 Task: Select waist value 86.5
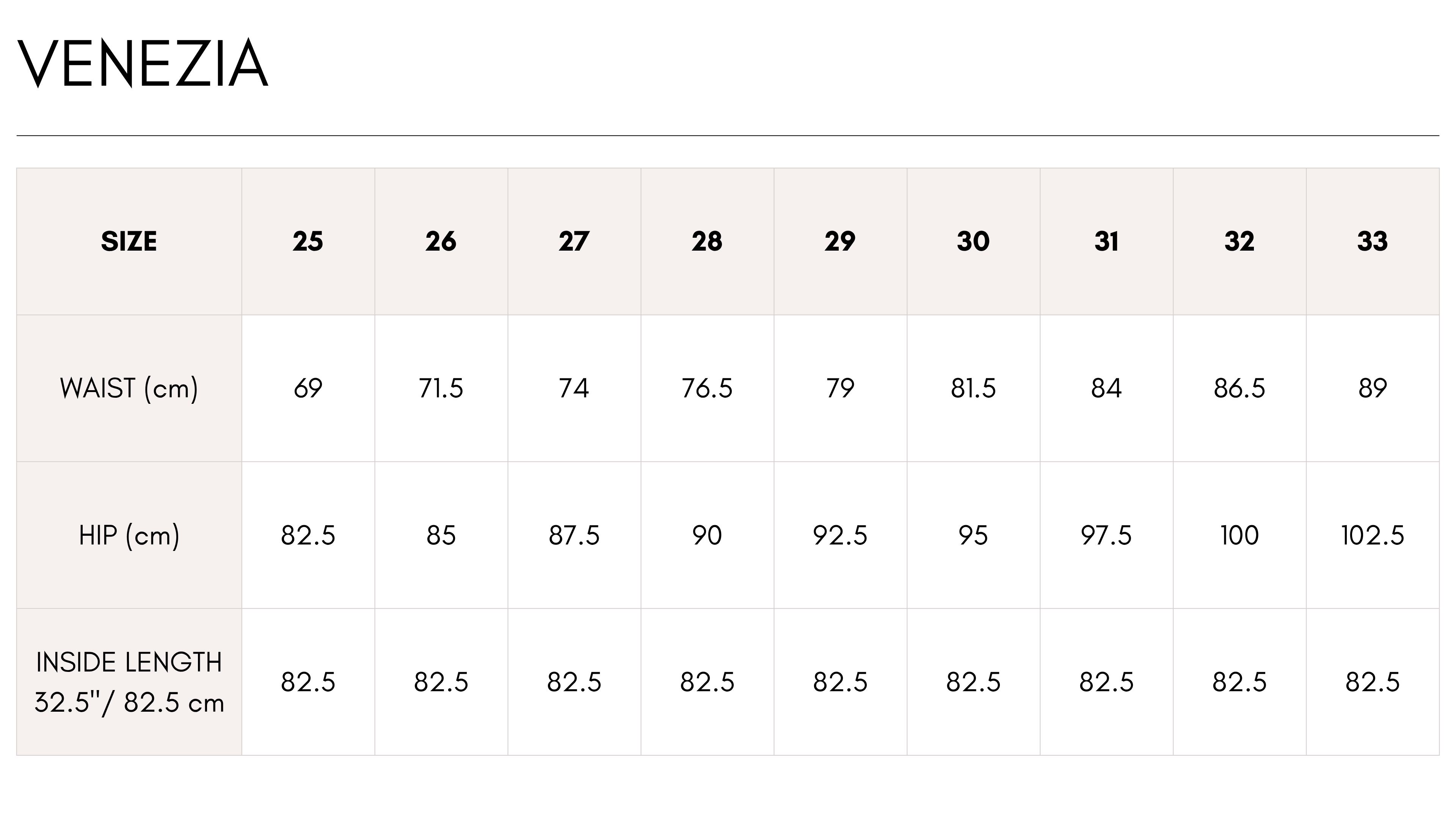coord(1239,388)
